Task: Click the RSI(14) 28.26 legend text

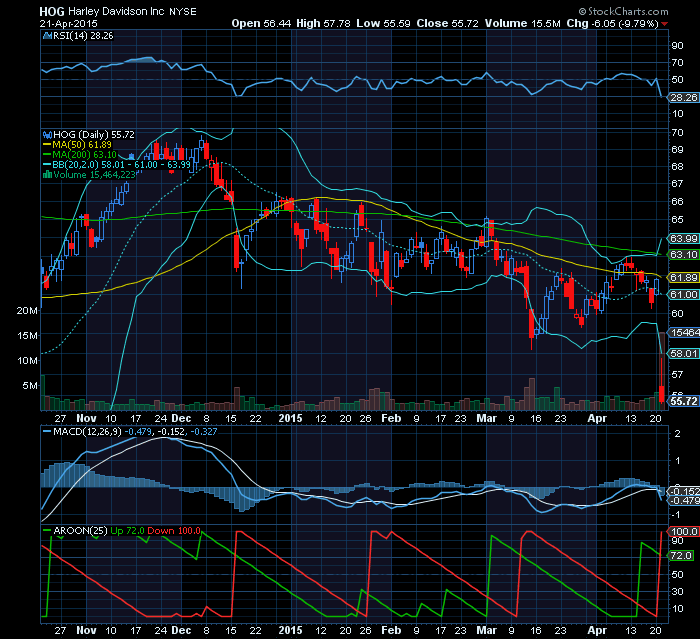Action: [83, 36]
